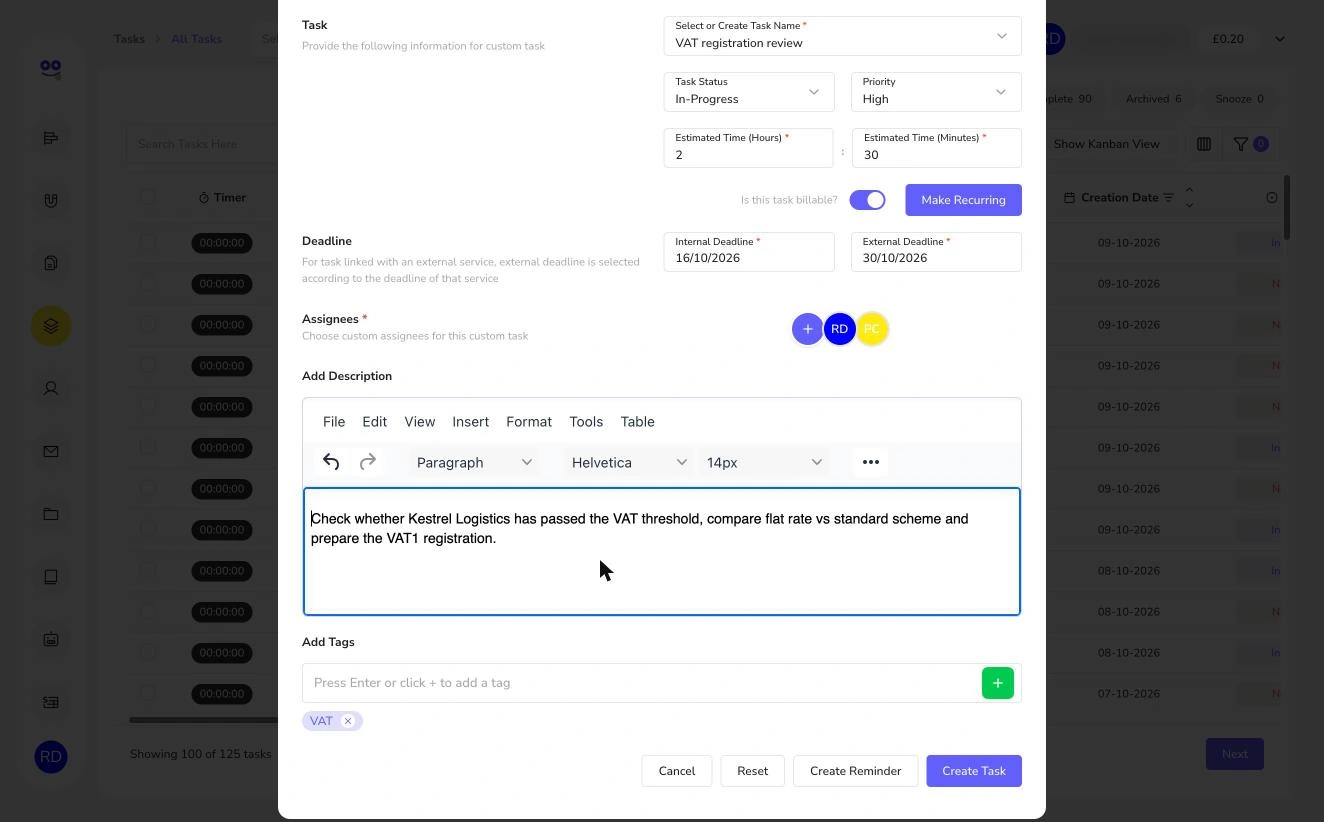Select the RD assignee avatar
The width and height of the screenshot is (1324, 822).
(839, 329)
